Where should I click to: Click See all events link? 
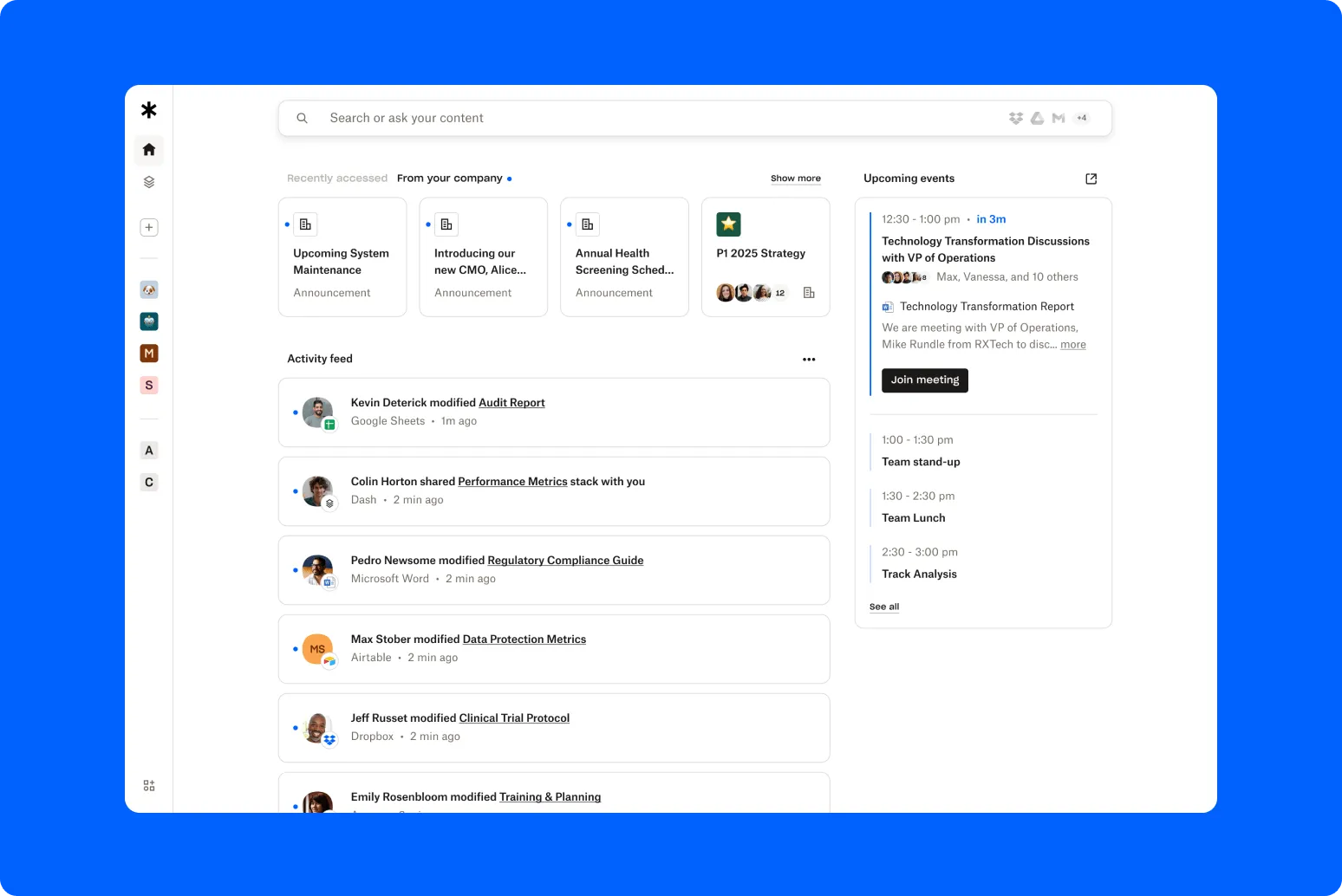[x=884, y=607]
